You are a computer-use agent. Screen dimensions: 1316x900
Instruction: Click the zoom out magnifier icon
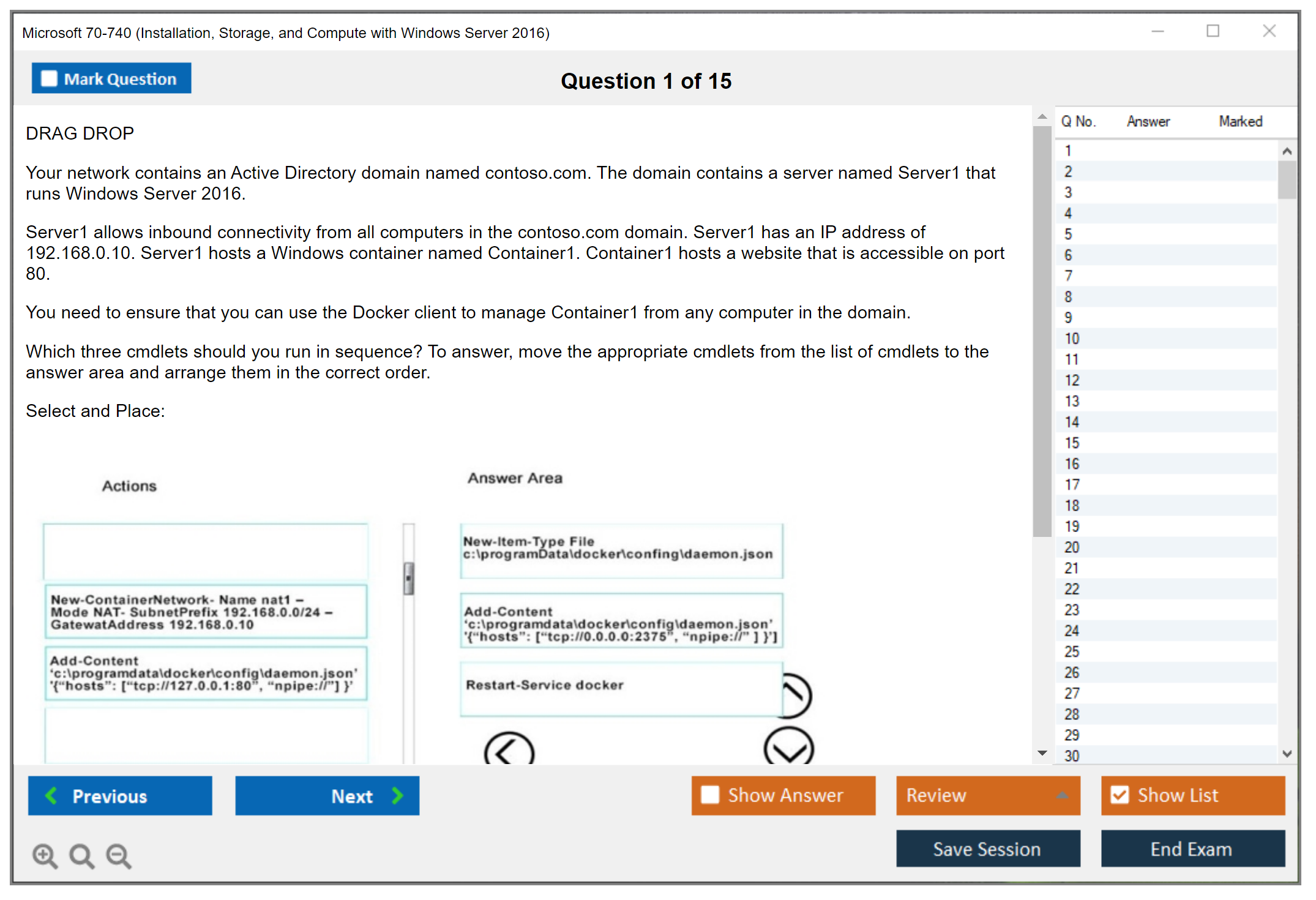(x=119, y=855)
